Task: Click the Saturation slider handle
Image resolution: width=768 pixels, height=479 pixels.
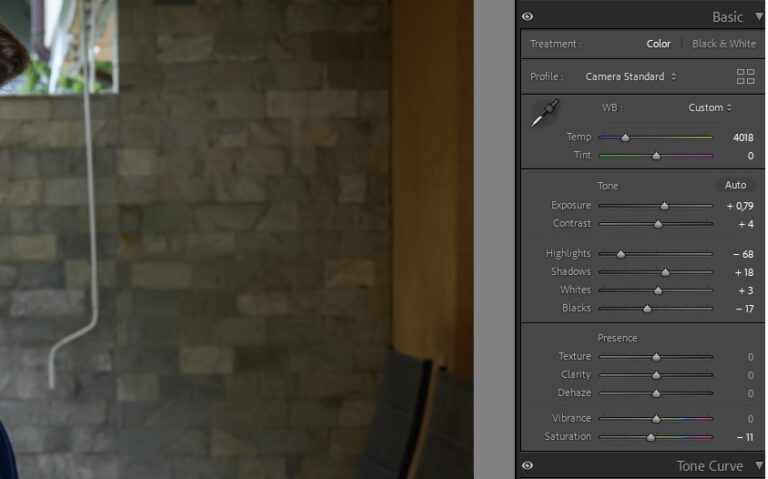Action: [x=650, y=437]
